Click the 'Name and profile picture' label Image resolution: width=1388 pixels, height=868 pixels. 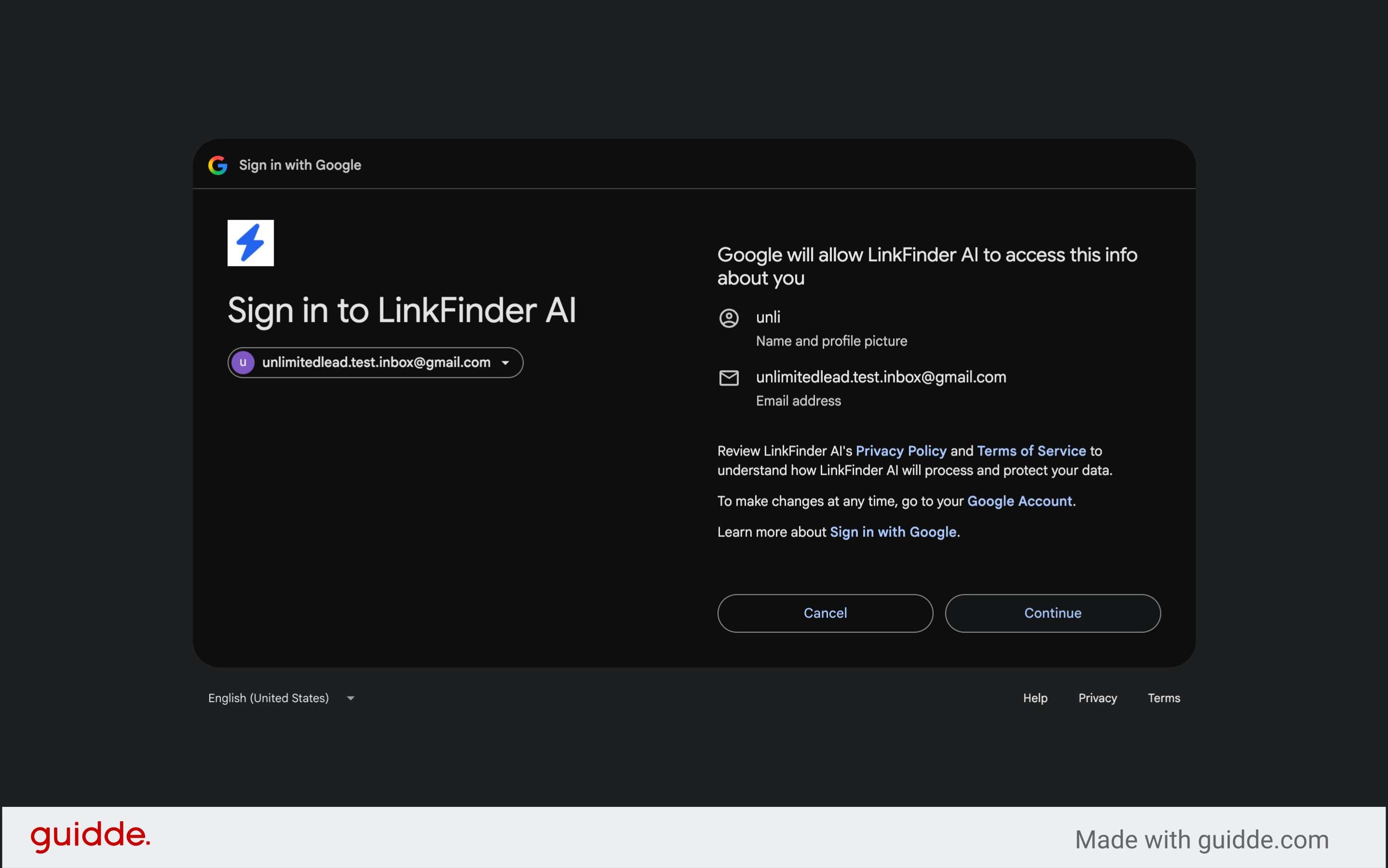click(x=831, y=341)
